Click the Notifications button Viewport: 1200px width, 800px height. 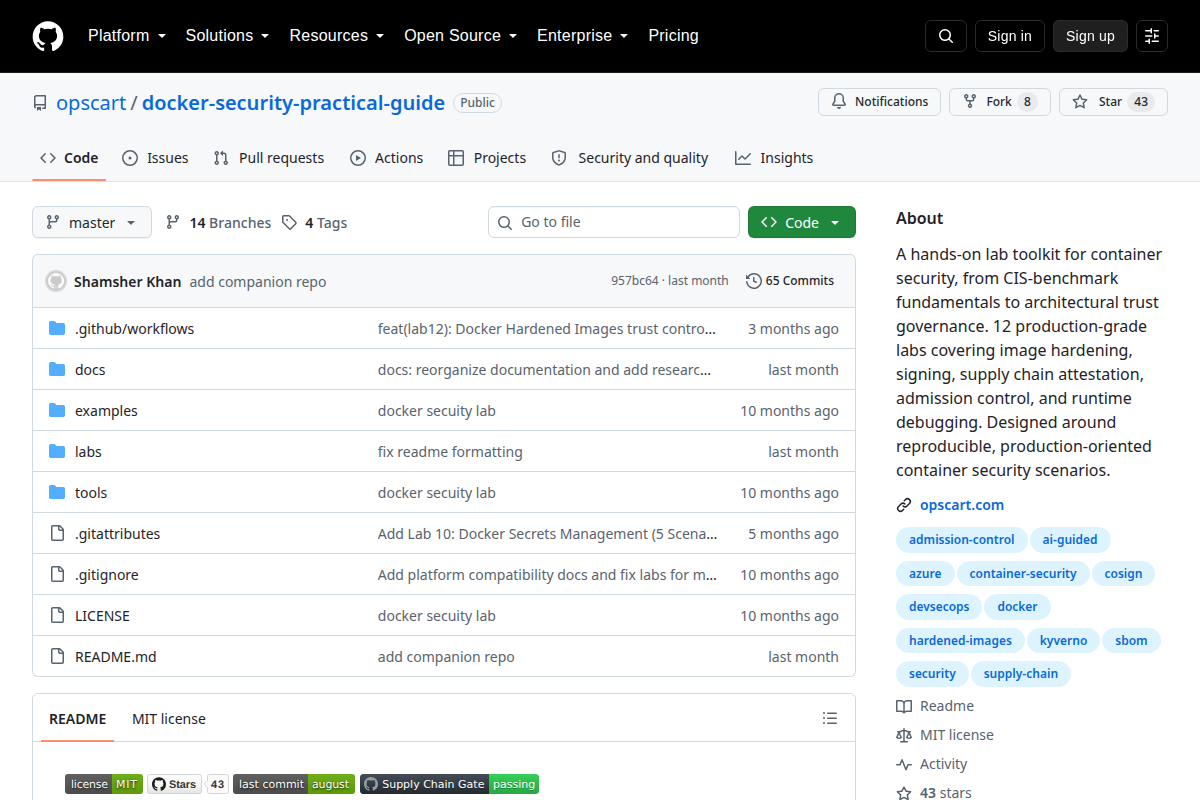tap(879, 102)
